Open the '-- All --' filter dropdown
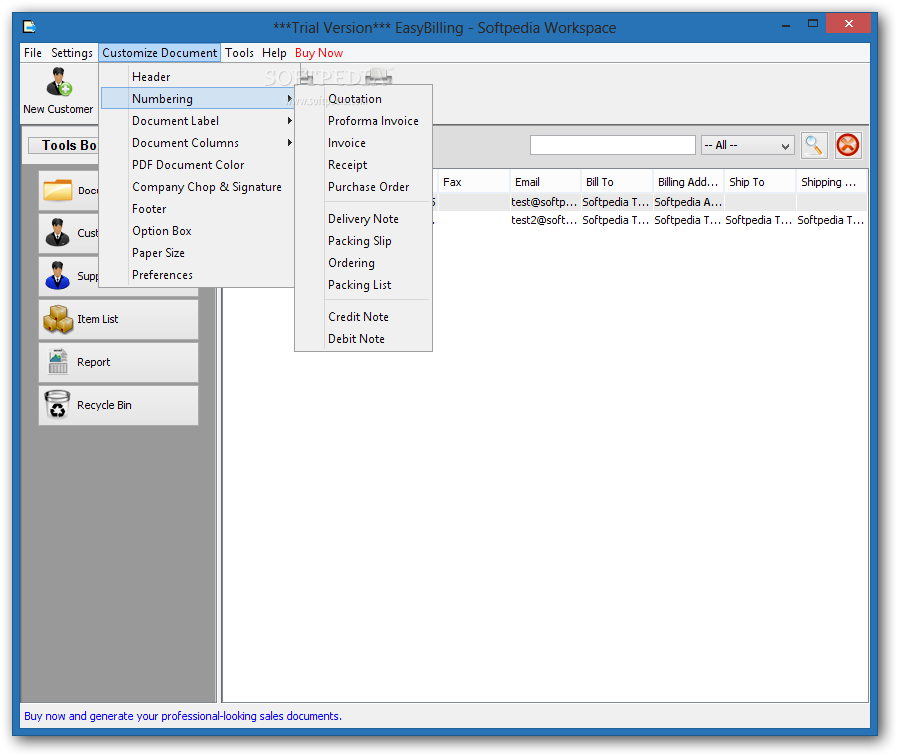 [x=747, y=145]
